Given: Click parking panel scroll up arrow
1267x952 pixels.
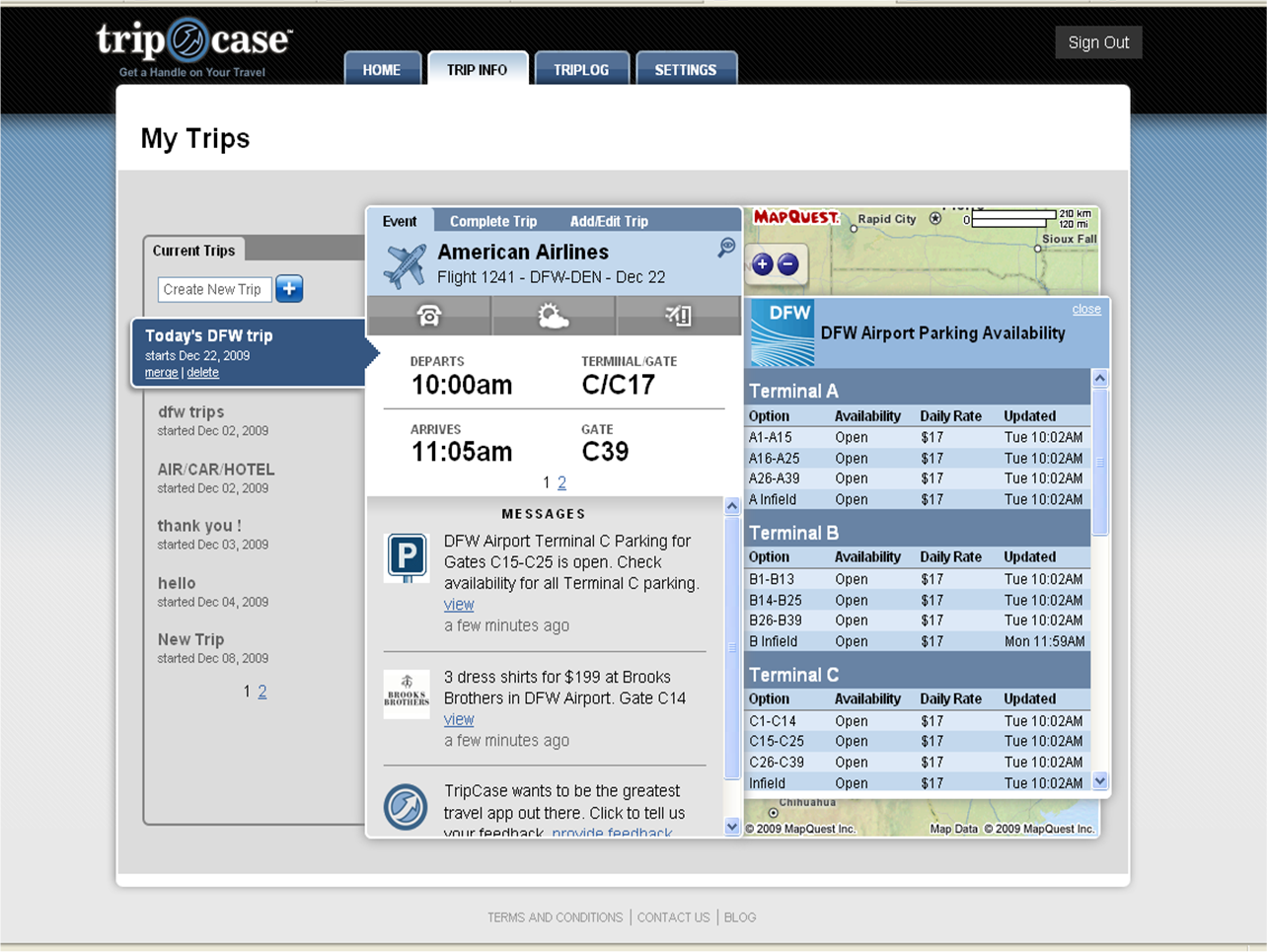Looking at the screenshot, I should pos(1100,378).
